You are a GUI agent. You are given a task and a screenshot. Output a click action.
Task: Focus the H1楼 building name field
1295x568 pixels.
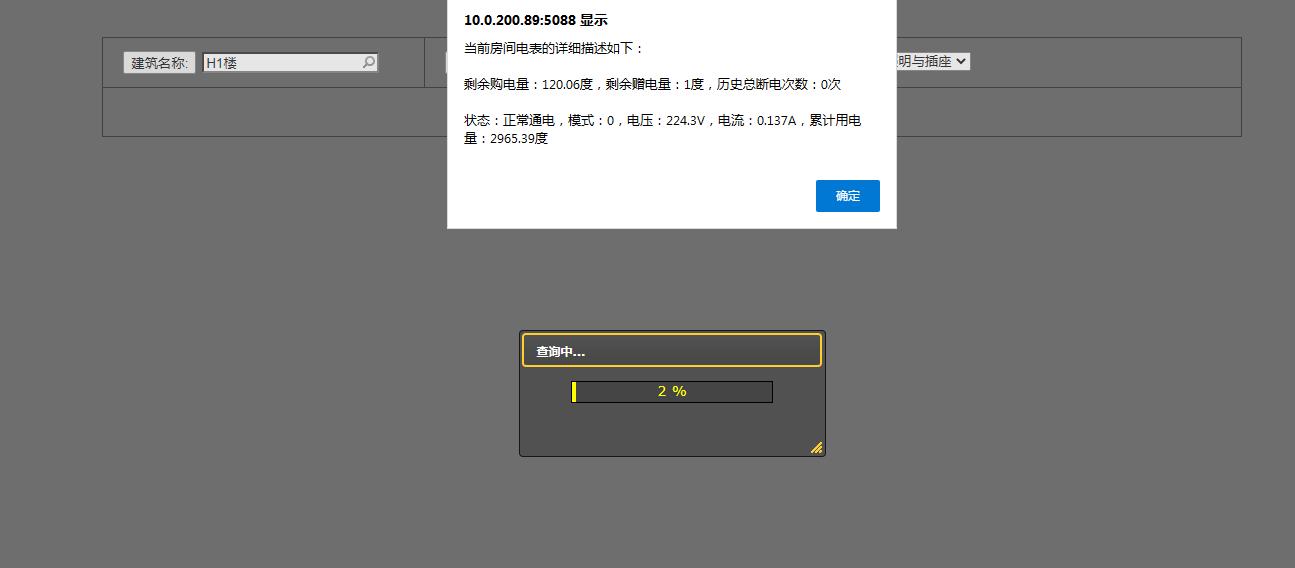coord(280,63)
